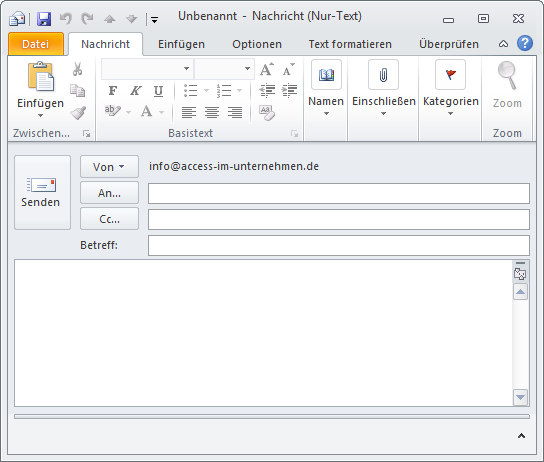
Task: Click the Copy icon
Action: click(77, 91)
